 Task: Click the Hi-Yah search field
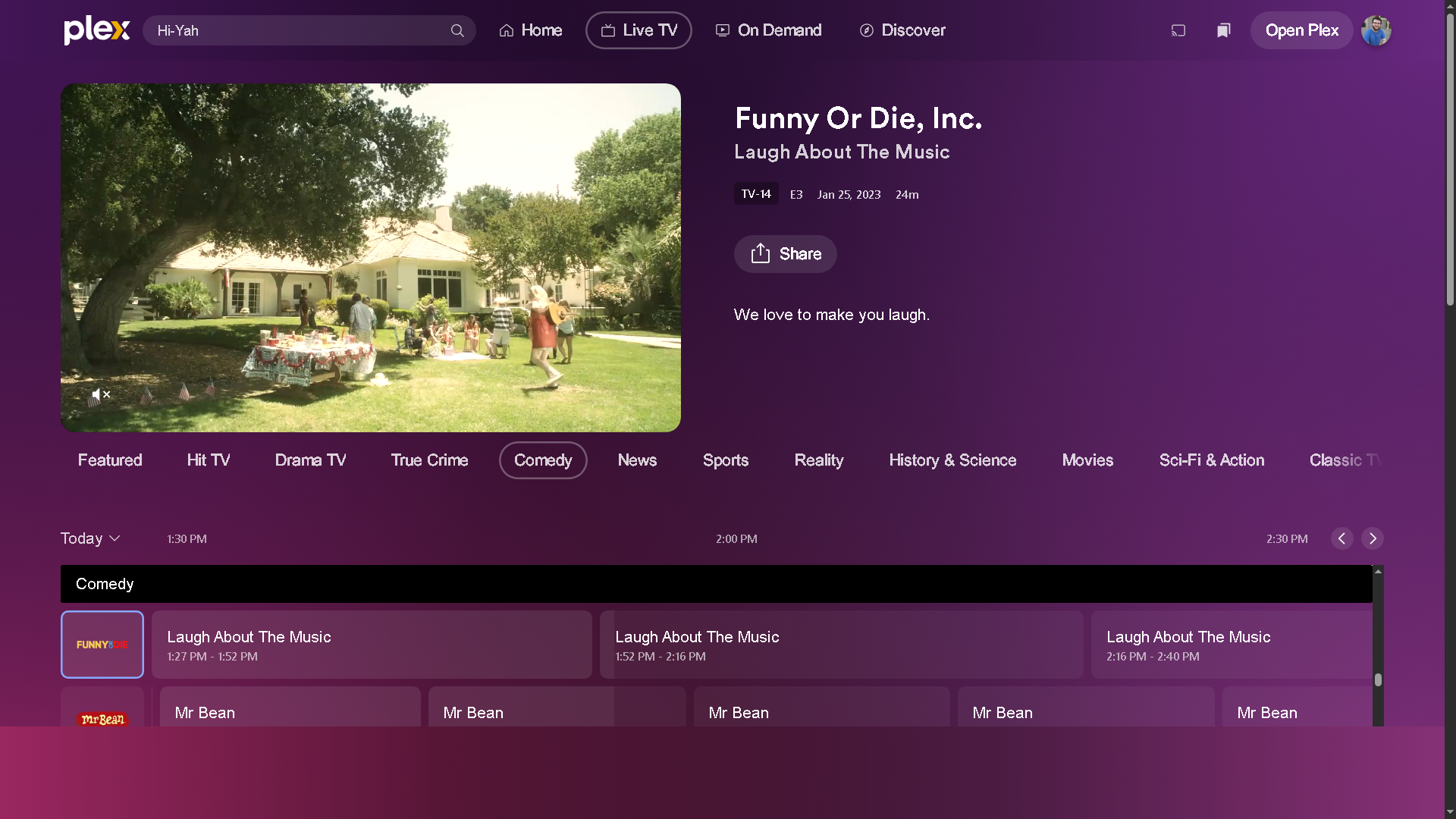(309, 30)
